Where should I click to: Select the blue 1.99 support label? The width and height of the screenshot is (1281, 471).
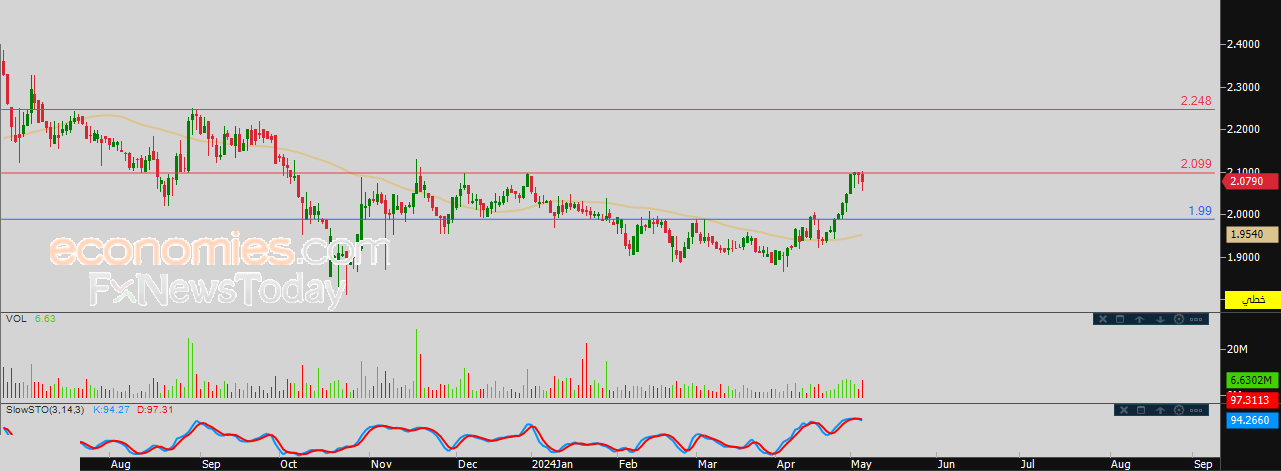point(1200,211)
